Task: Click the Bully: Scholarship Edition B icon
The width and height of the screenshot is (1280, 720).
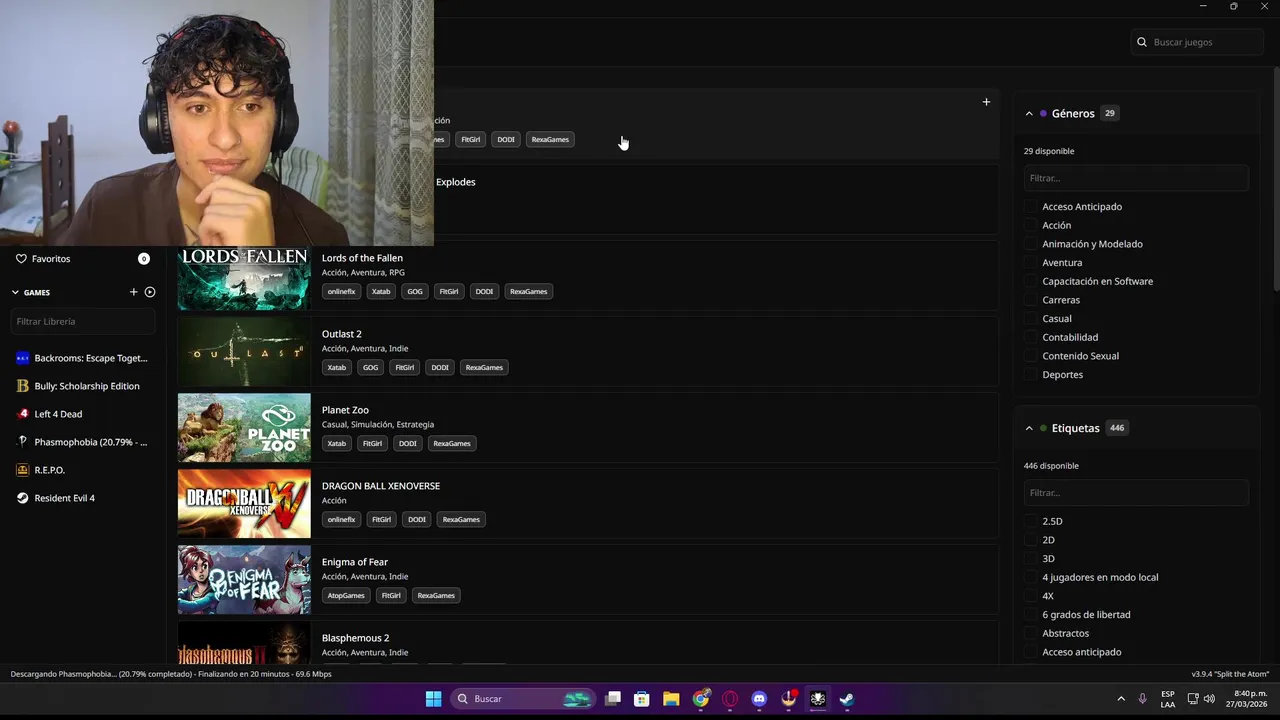Action: click(x=23, y=386)
